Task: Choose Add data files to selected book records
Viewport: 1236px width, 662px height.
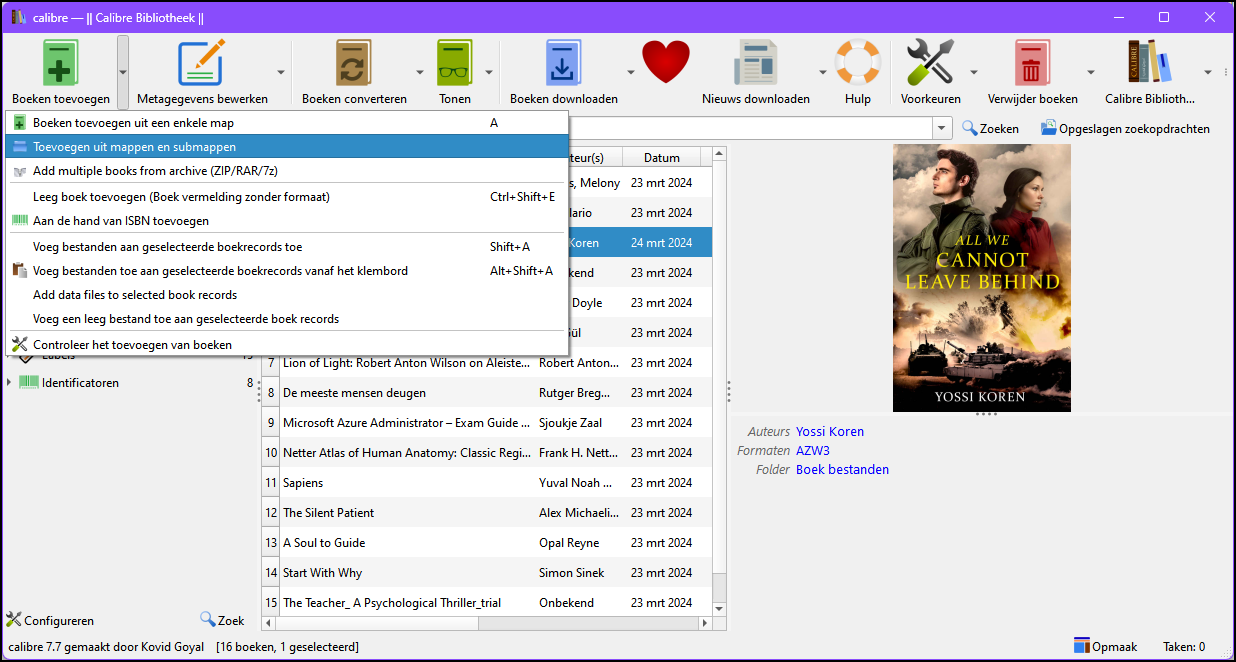Action: click(287, 295)
